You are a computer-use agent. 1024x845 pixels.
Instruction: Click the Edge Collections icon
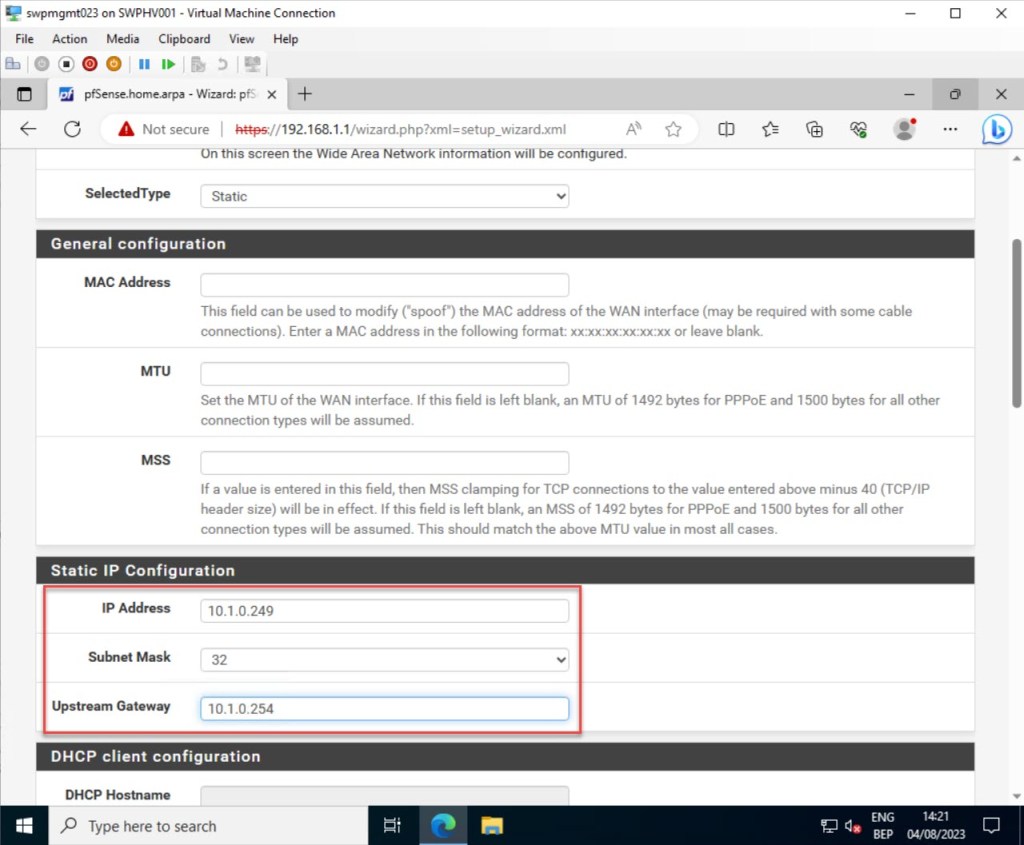tap(815, 129)
